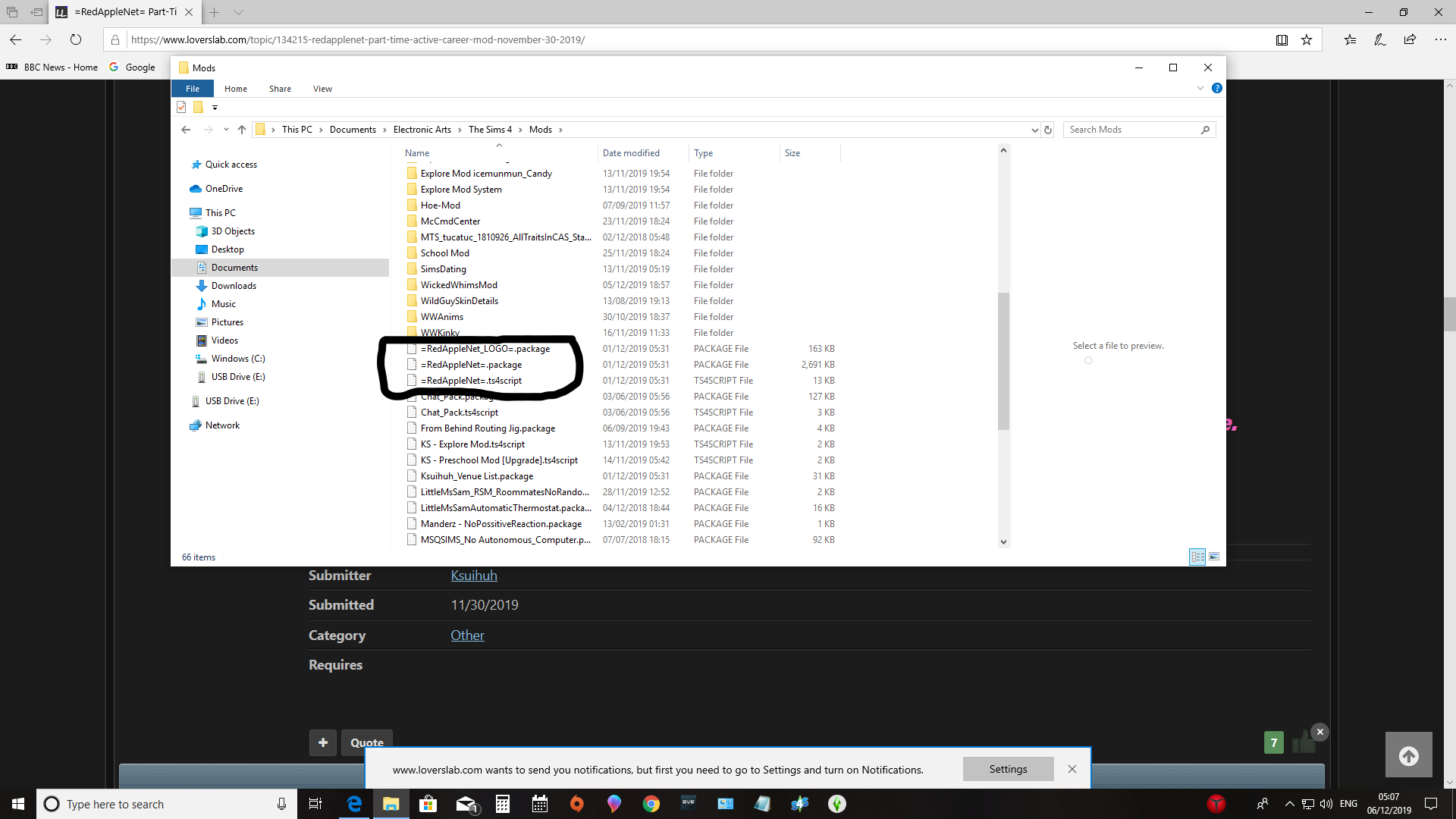Go back in File Explorer navigation
Screen dimensions: 1456x819
point(186,130)
